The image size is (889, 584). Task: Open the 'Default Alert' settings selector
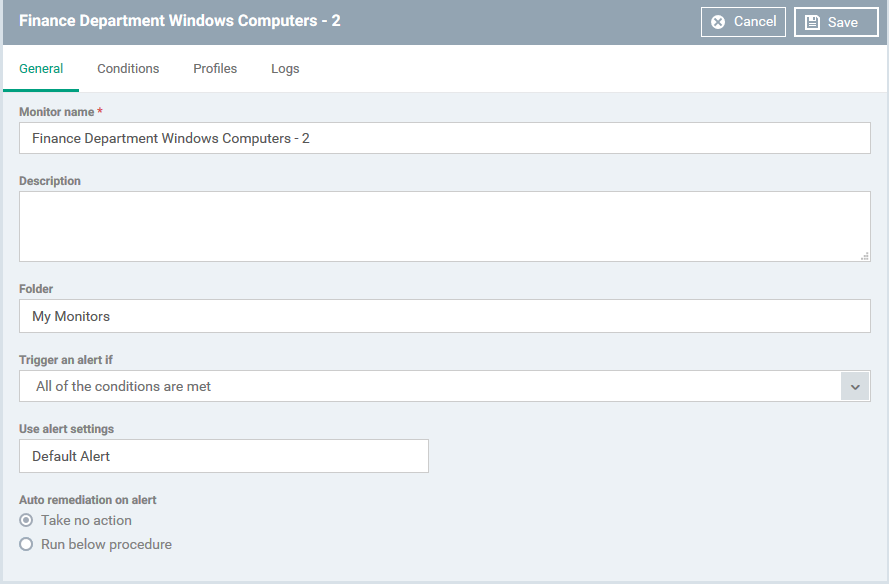(x=224, y=456)
